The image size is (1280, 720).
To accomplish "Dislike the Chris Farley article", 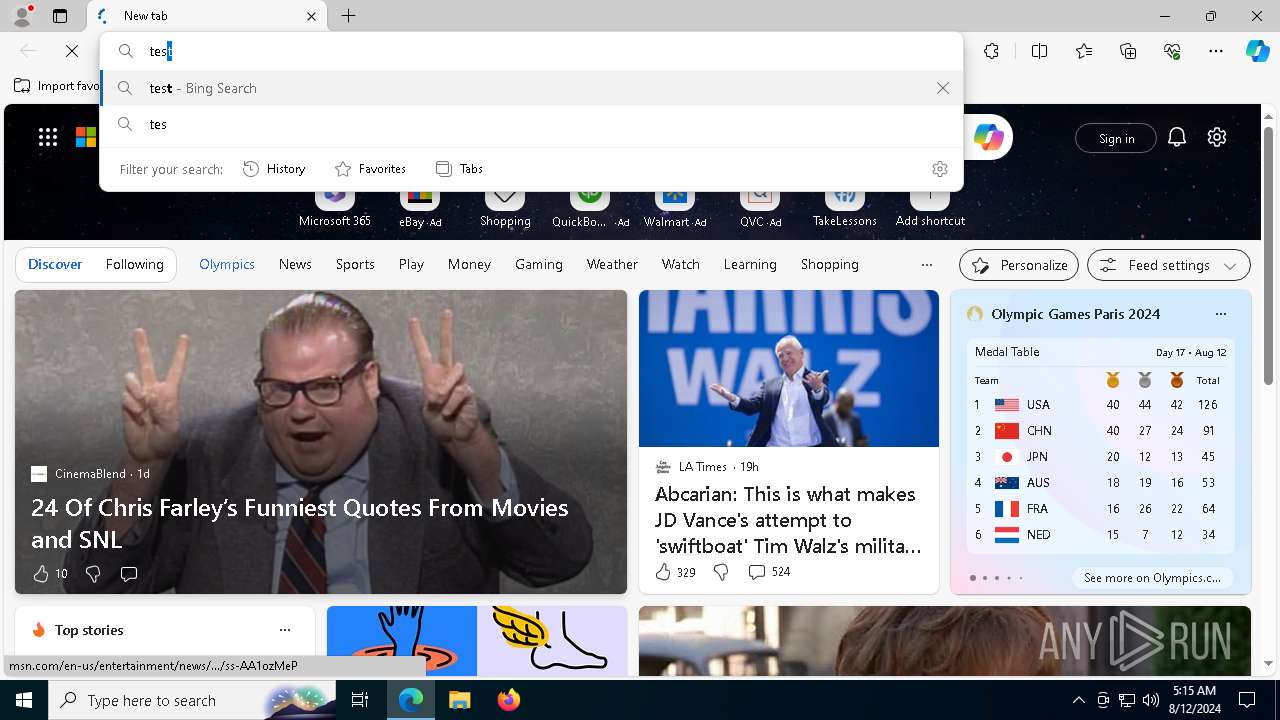I will pyautogui.click(x=93, y=573).
